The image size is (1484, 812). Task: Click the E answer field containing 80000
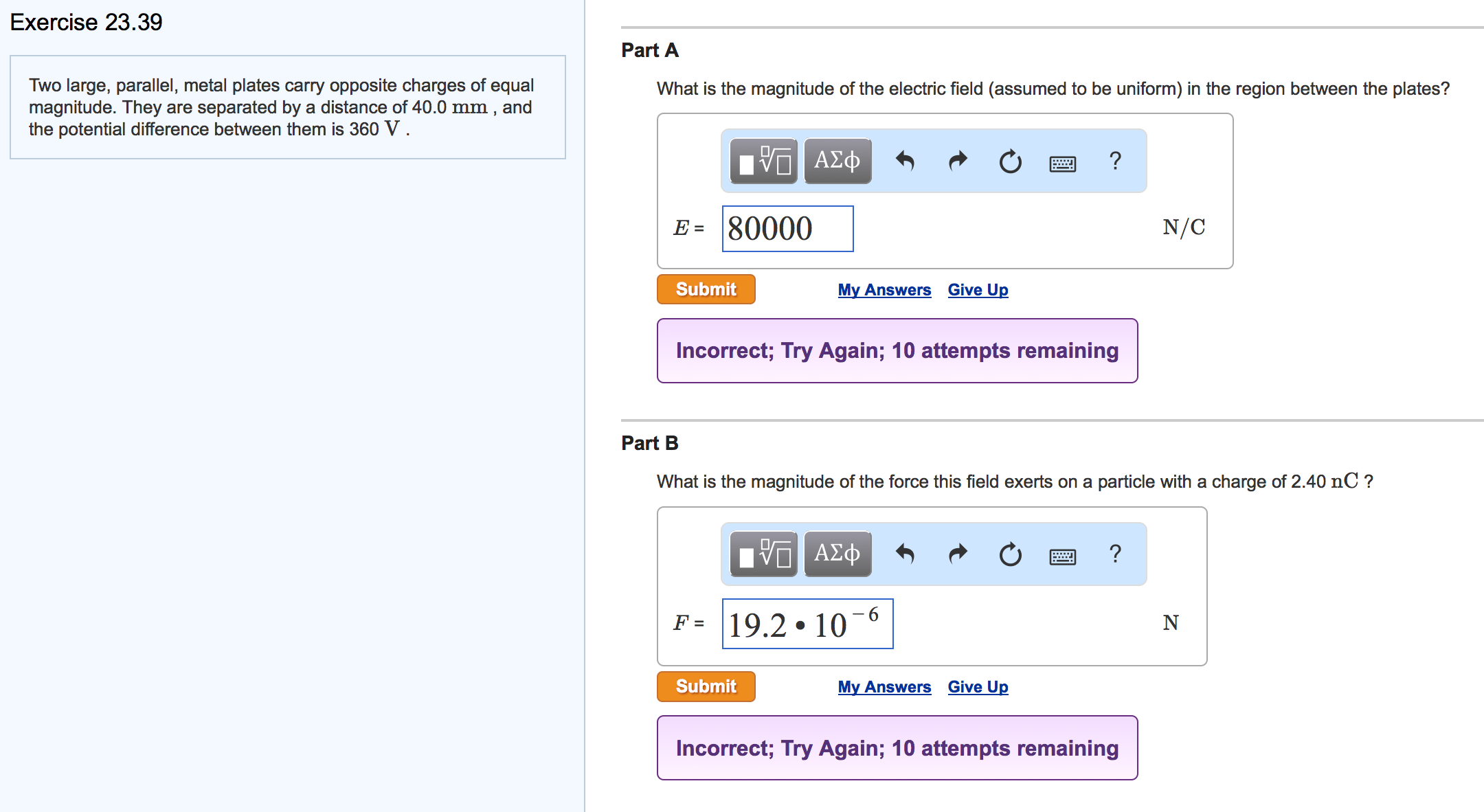787,229
